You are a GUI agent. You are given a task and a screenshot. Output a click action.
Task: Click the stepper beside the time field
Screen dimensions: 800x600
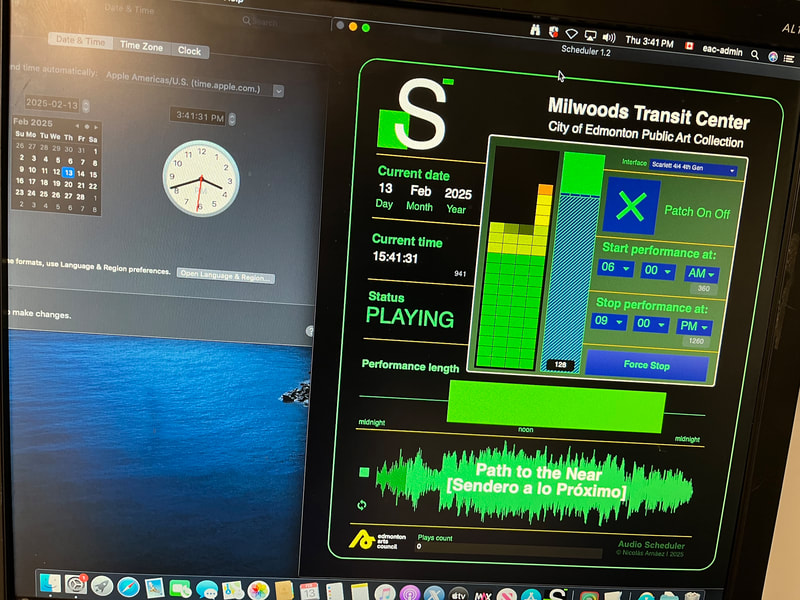point(232,119)
